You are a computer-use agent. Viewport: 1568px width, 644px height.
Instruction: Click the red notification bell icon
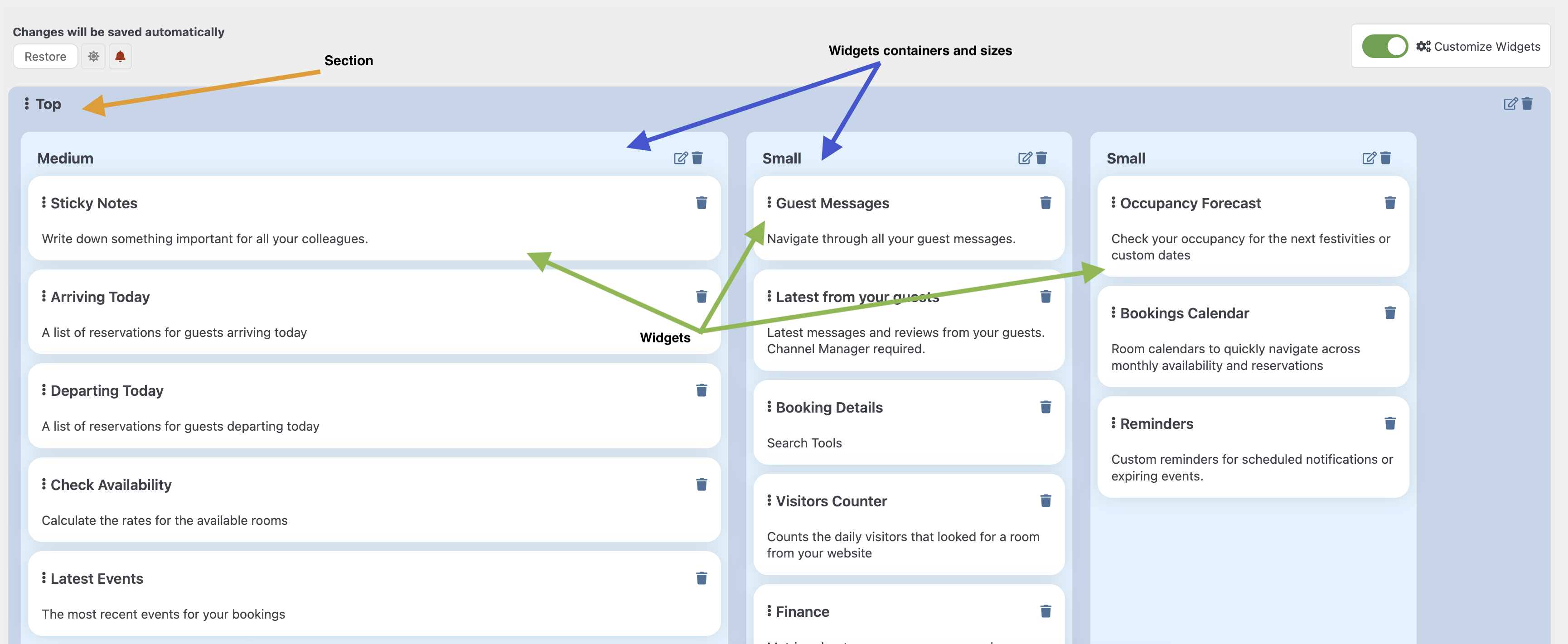coord(120,57)
